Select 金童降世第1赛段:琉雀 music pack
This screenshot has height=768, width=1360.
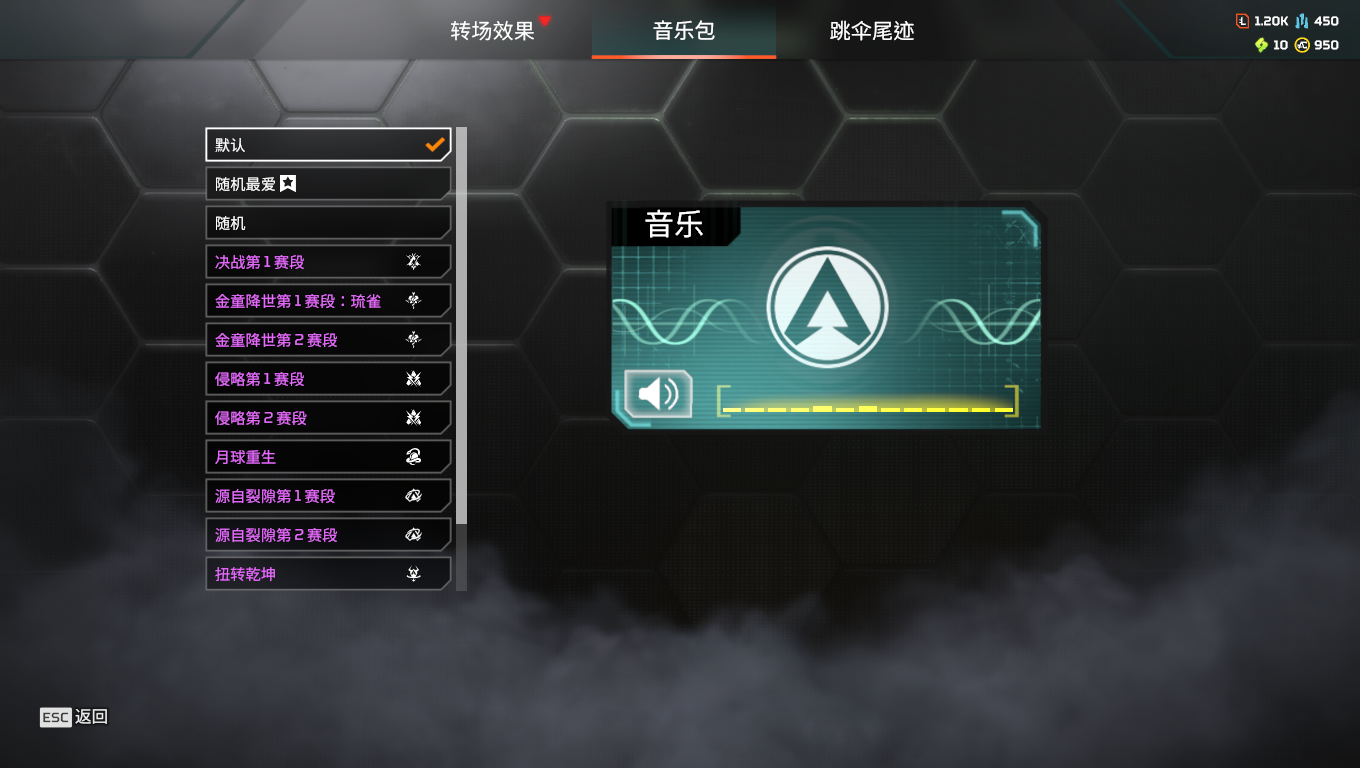[328, 301]
